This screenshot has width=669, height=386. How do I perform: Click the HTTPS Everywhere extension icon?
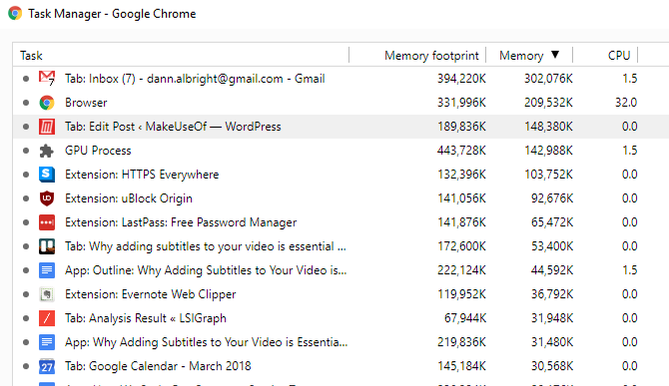click(x=47, y=174)
